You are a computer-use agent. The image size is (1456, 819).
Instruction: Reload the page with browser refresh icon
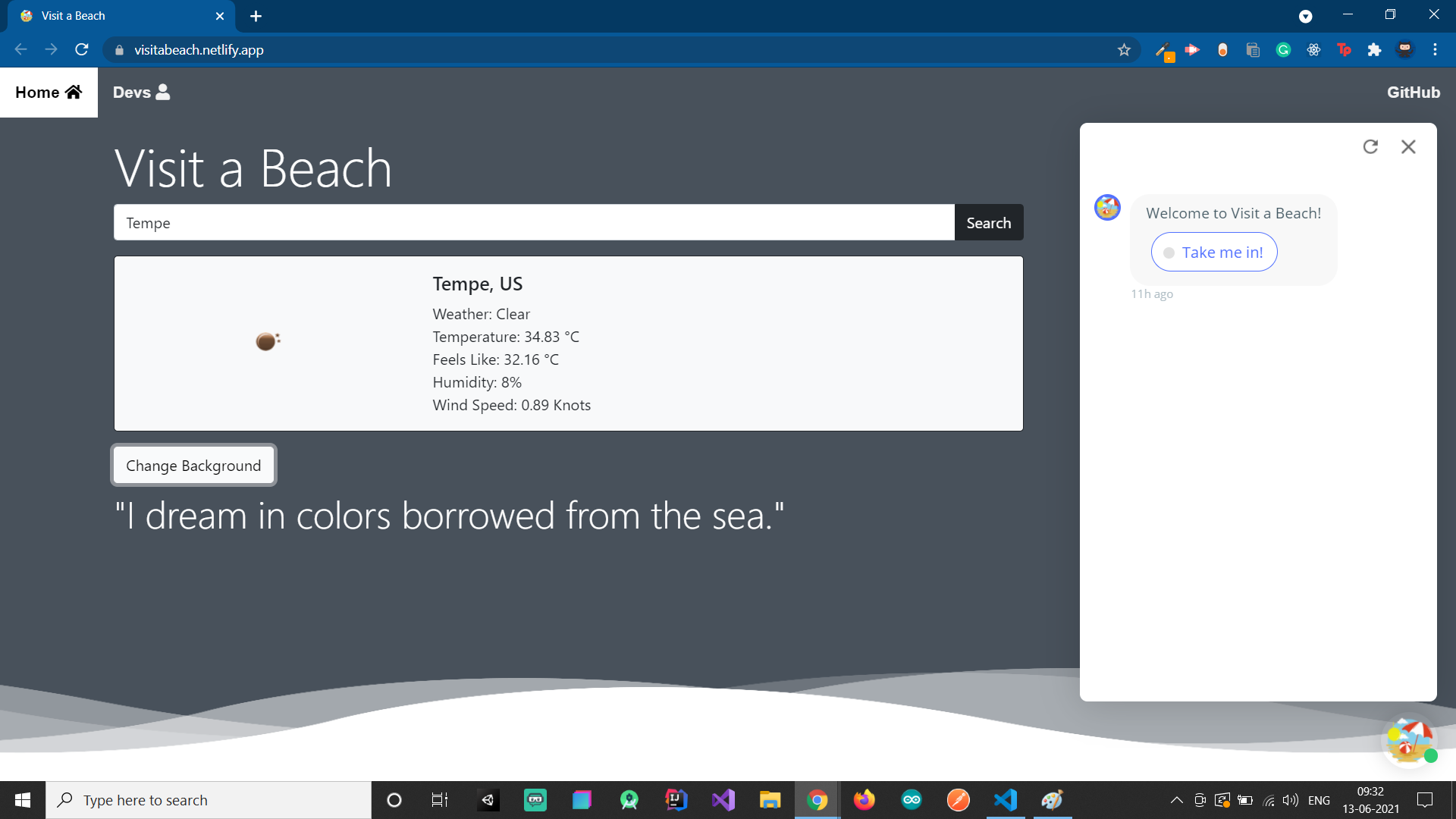[x=82, y=50]
